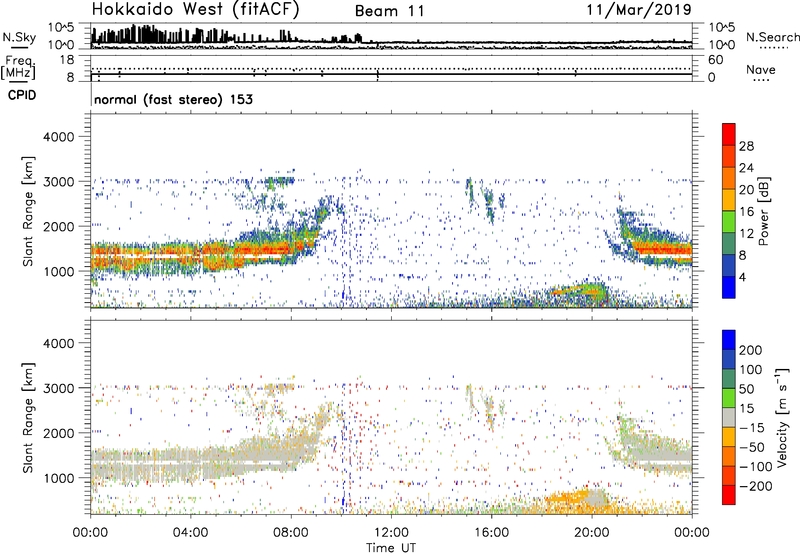Click the blue bottom of the power colorbar

coord(729,287)
